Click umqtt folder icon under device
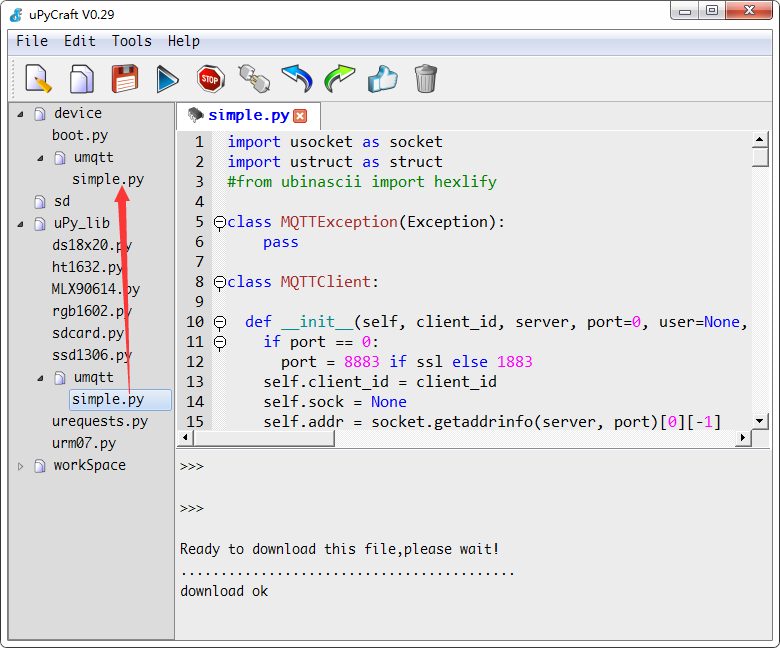Image resolution: width=780 pixels, height=648 pixels. point(60,158)
